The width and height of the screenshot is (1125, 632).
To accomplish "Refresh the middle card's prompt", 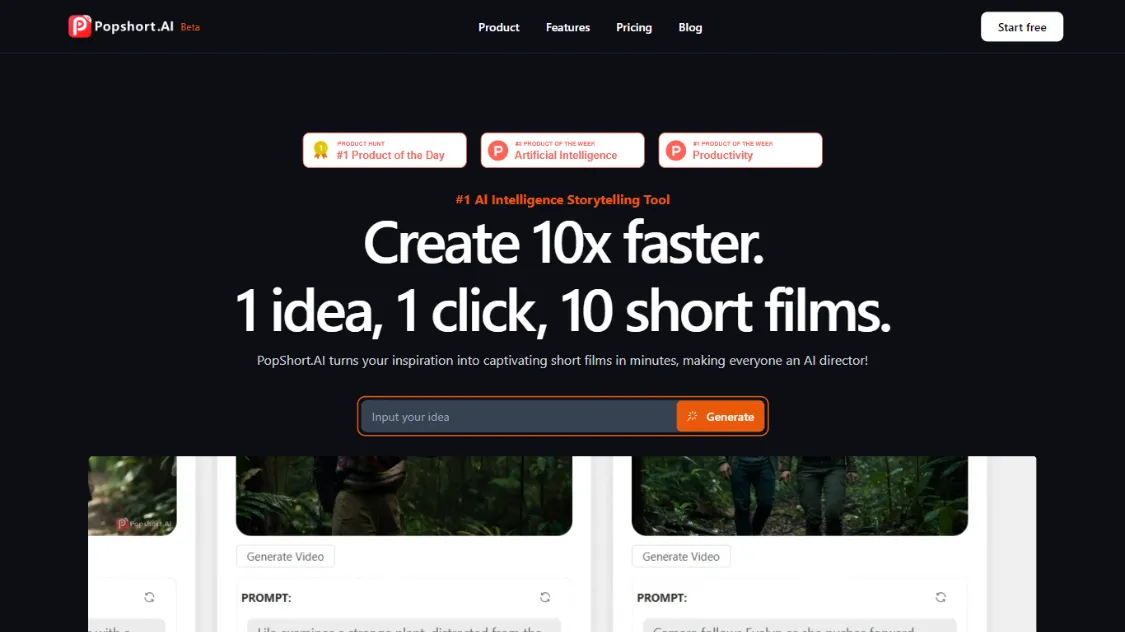I will click(x=545, y=597).
